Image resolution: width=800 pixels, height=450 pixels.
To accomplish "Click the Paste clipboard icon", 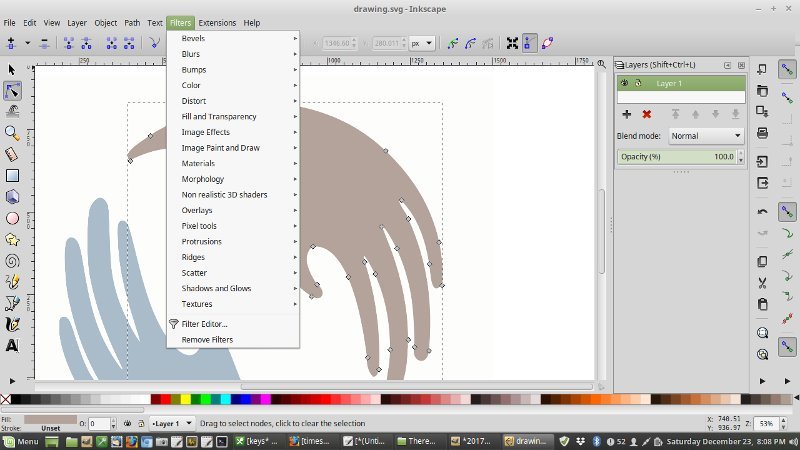I will pos(762,304).
